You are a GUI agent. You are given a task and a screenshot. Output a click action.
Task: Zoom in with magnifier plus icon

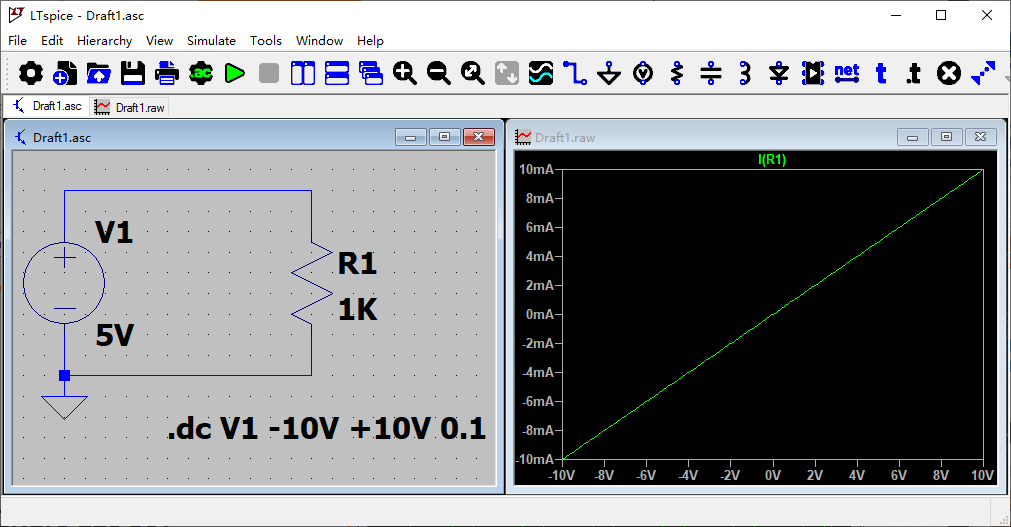(x=405, y=74)
